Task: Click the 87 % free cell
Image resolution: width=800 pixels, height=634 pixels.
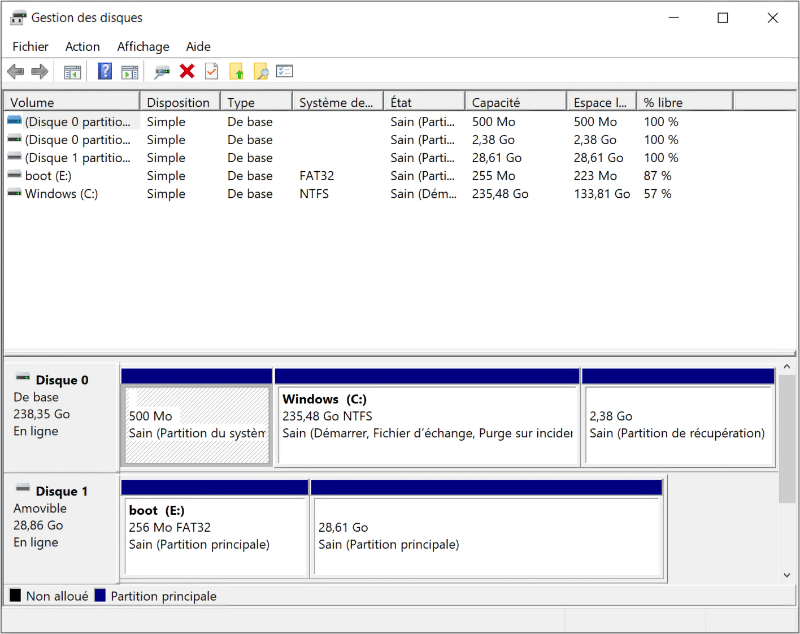Action: 657,176
